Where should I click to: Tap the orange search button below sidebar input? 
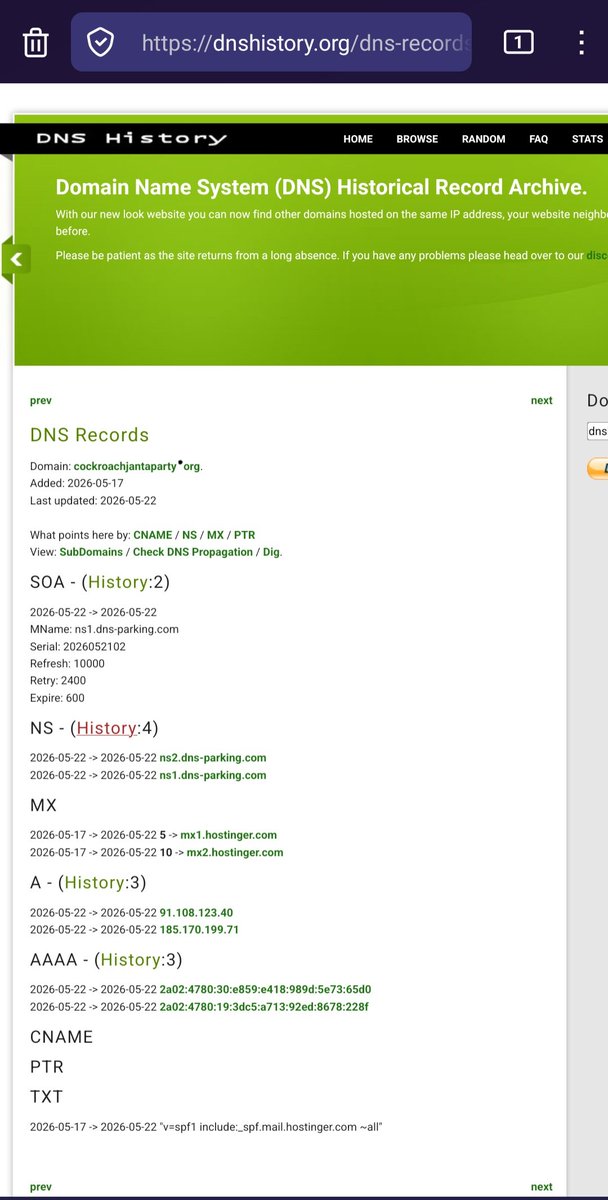click(597, 468)
